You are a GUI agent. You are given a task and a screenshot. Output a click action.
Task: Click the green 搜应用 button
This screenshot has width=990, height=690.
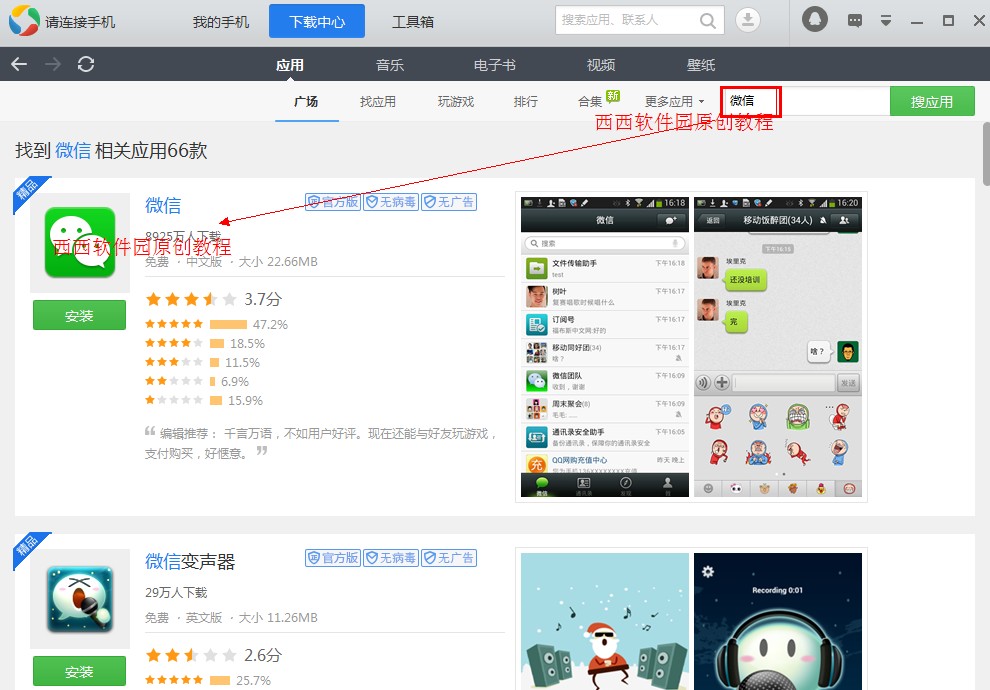pyautogui.click(x=932, y=101)
